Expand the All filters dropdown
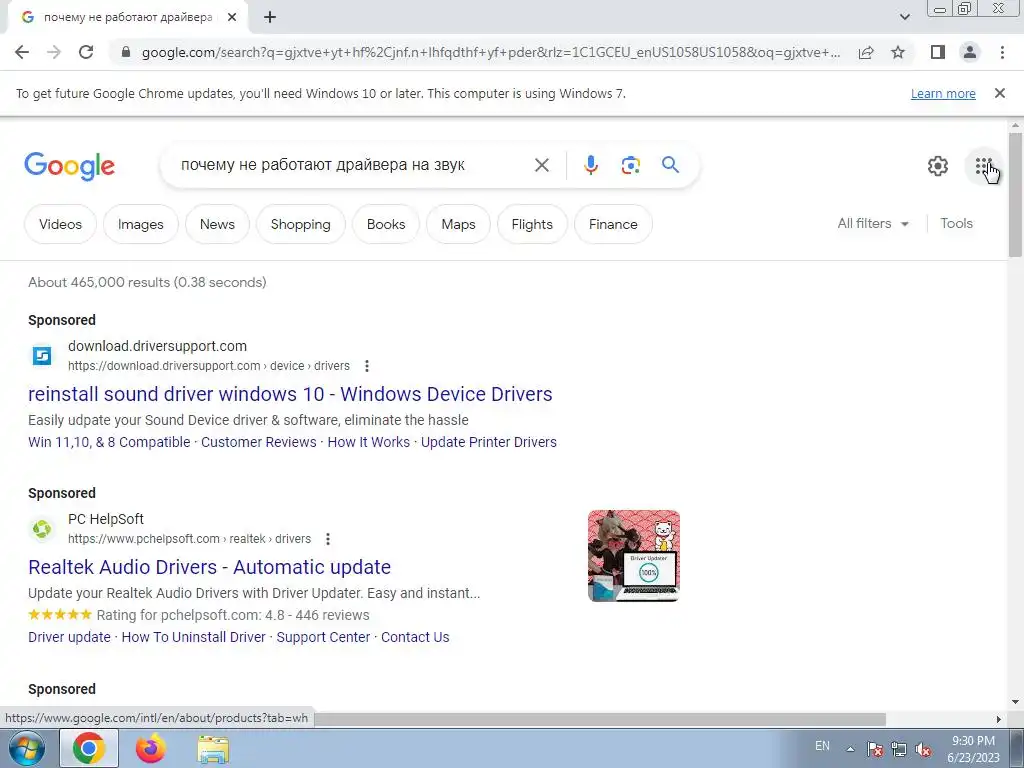The height and width of the screenshot is (768, 1024). click(x=872, y=223)
